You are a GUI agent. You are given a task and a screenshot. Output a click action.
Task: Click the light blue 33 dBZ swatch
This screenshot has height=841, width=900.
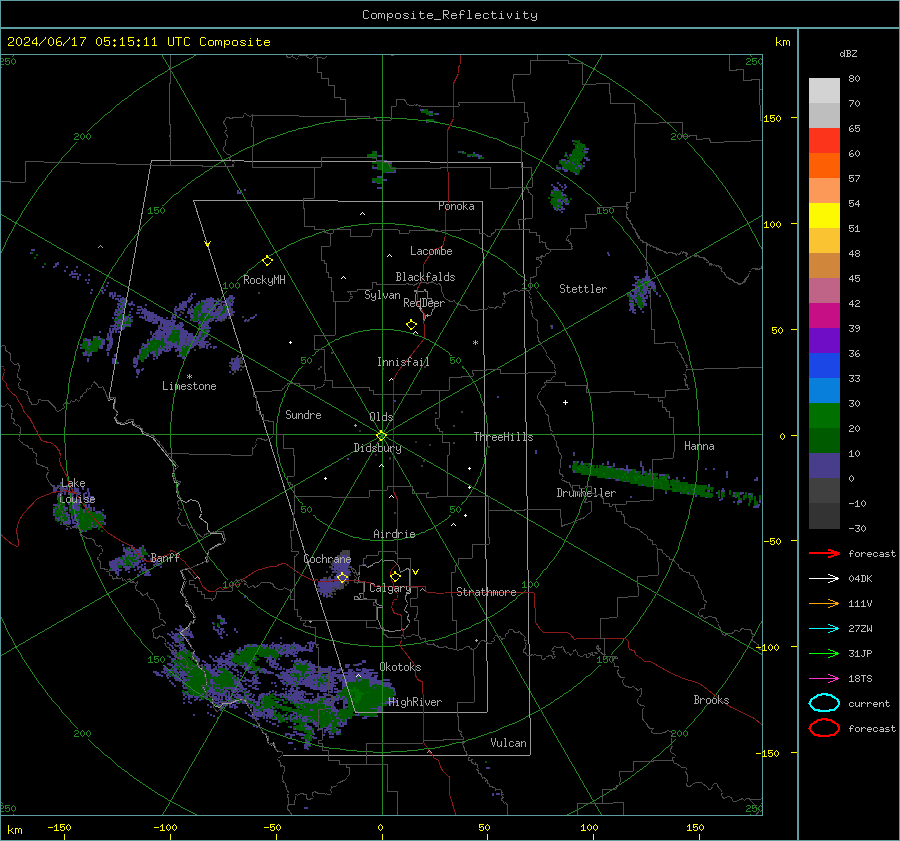click(824, 390)
